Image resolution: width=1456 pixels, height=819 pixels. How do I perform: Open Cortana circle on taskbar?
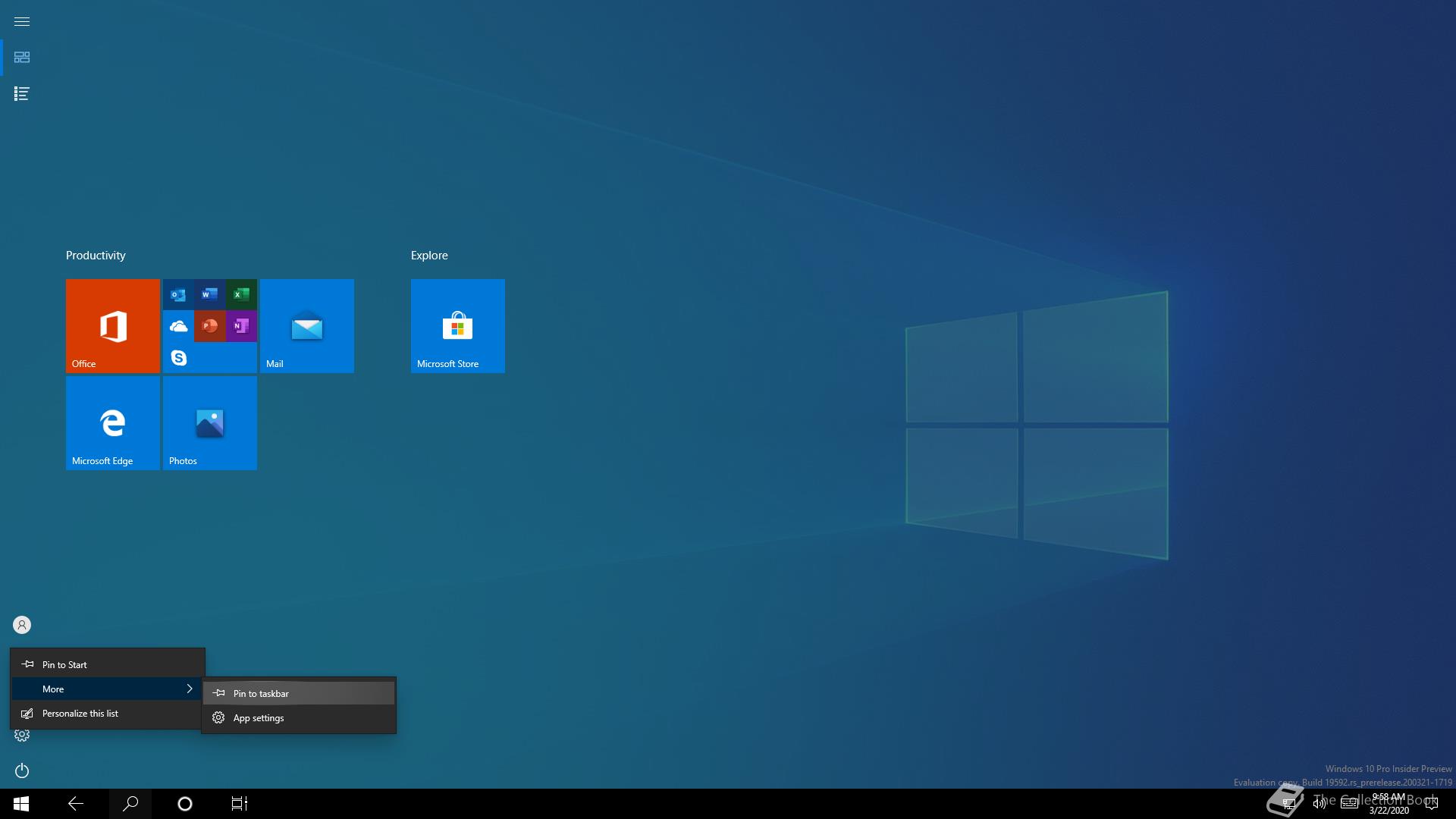tap(185, 804)
